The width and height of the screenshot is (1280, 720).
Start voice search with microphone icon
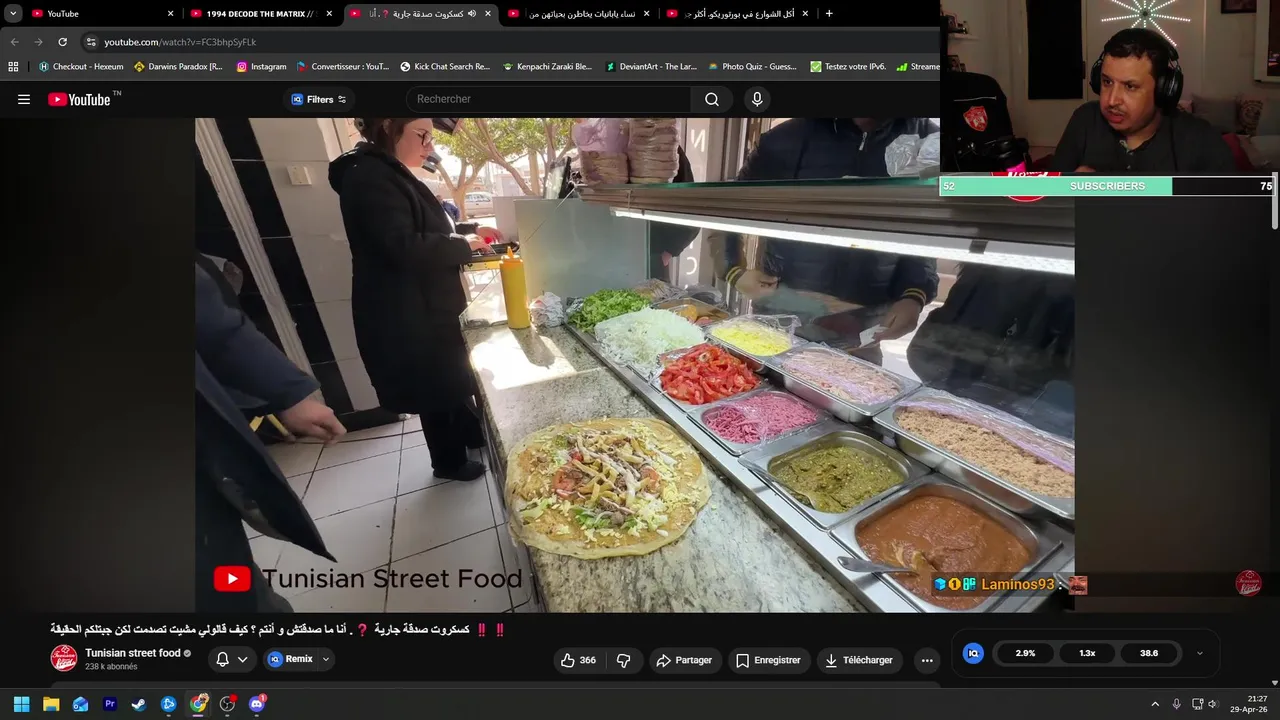(x=757, y=99)
